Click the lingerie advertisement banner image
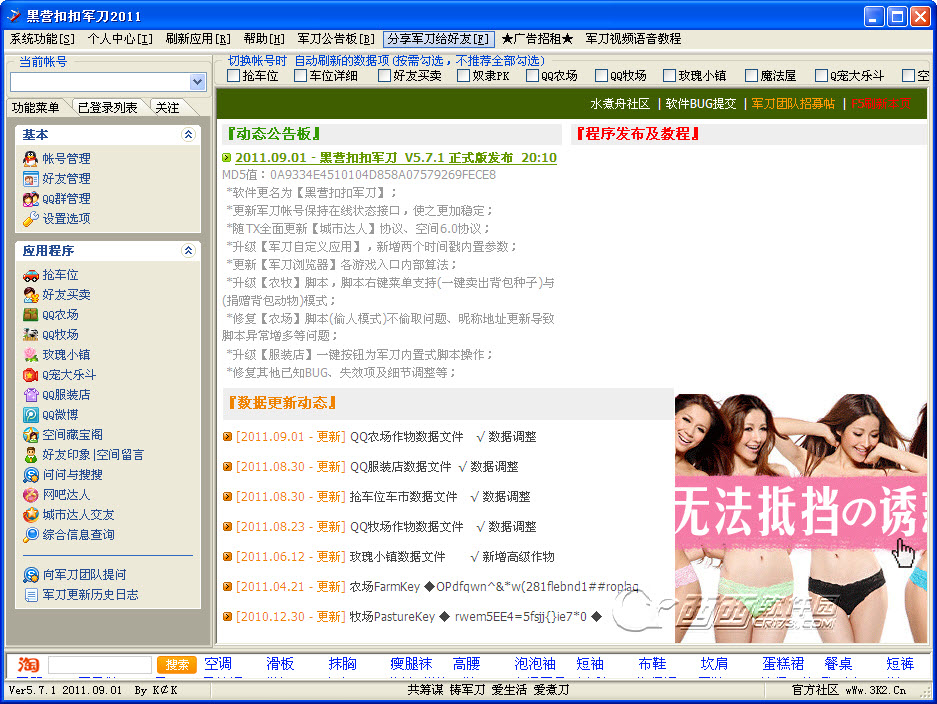 800,517
